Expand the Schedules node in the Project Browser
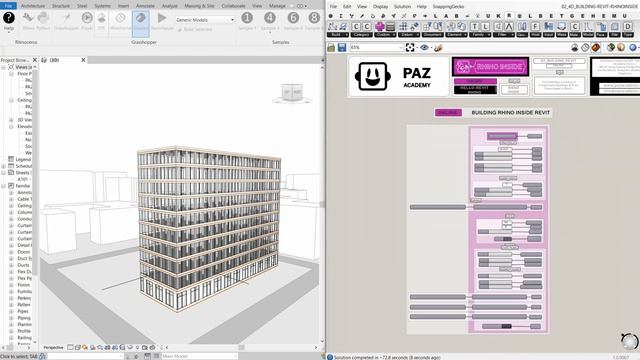This screenshot has height=360, width=640. point(3,166)
